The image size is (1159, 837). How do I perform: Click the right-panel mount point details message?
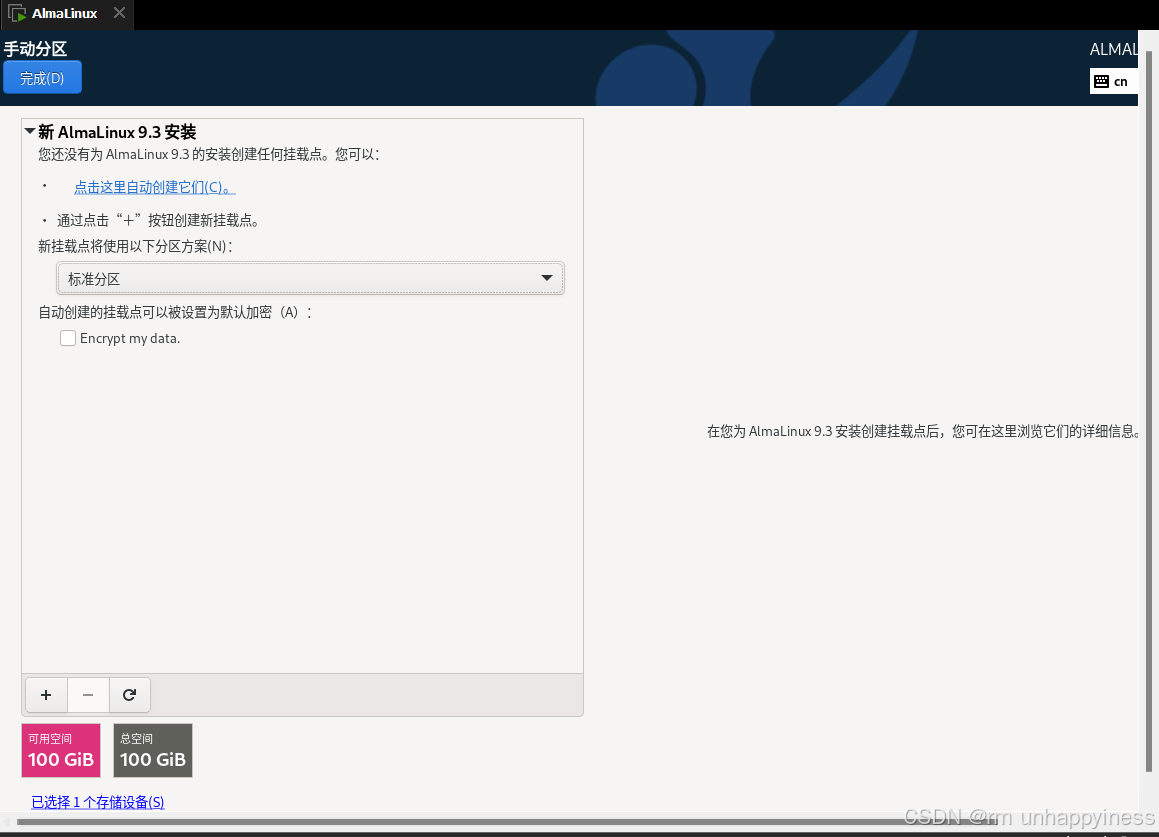pos(922,431)
